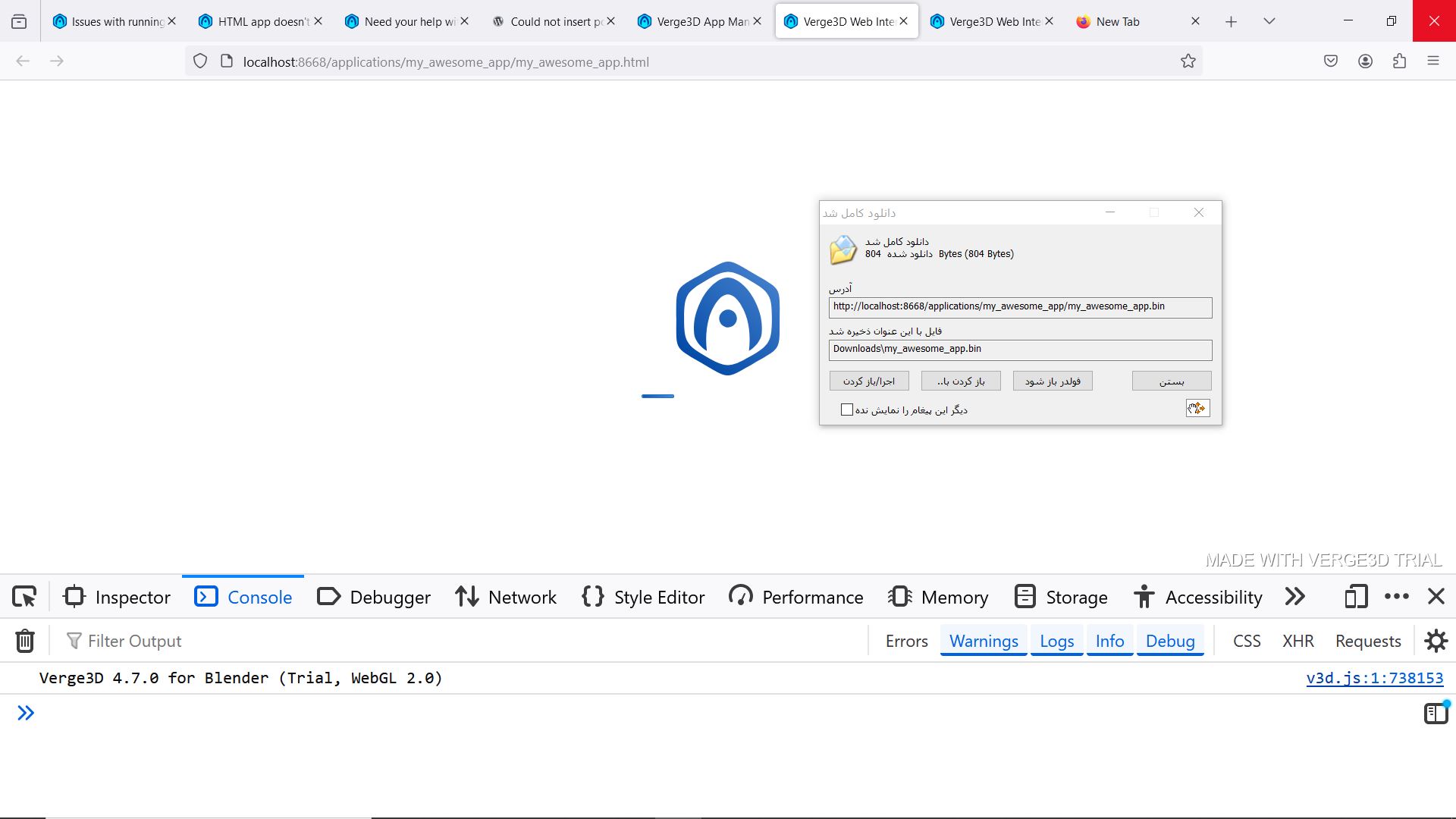Viewport: 1456px width, 819px height.
Task: Click the Verge3D console log message
Action: coord(240,679)
